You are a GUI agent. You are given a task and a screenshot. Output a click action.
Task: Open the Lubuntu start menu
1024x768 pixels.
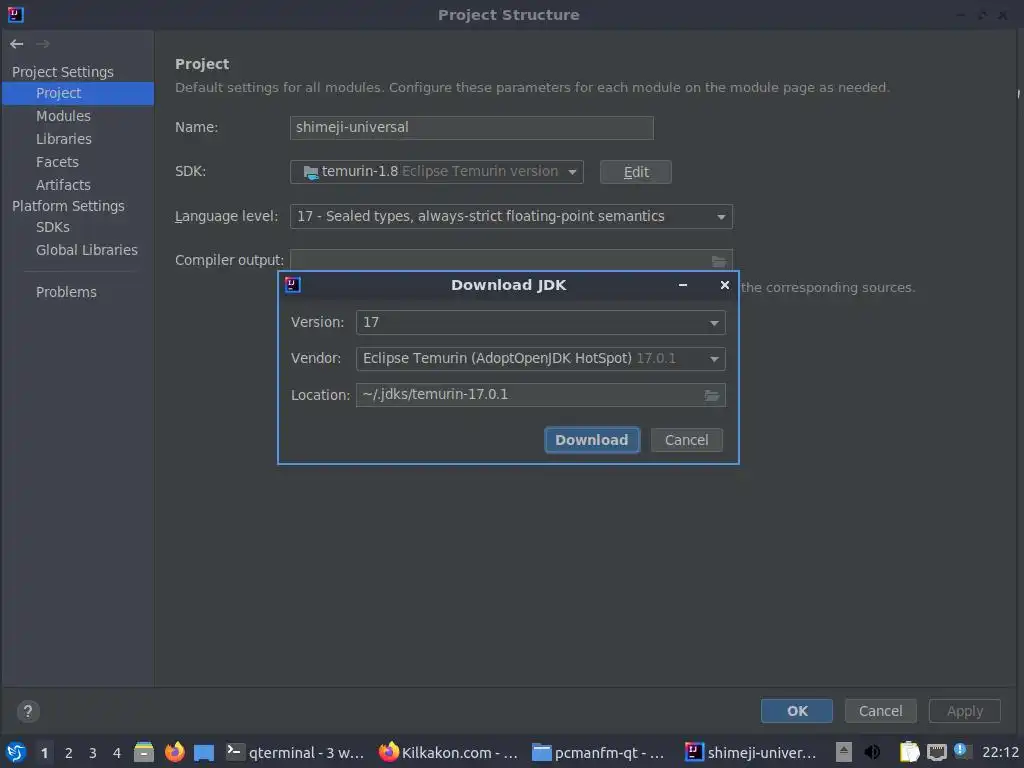16,752
